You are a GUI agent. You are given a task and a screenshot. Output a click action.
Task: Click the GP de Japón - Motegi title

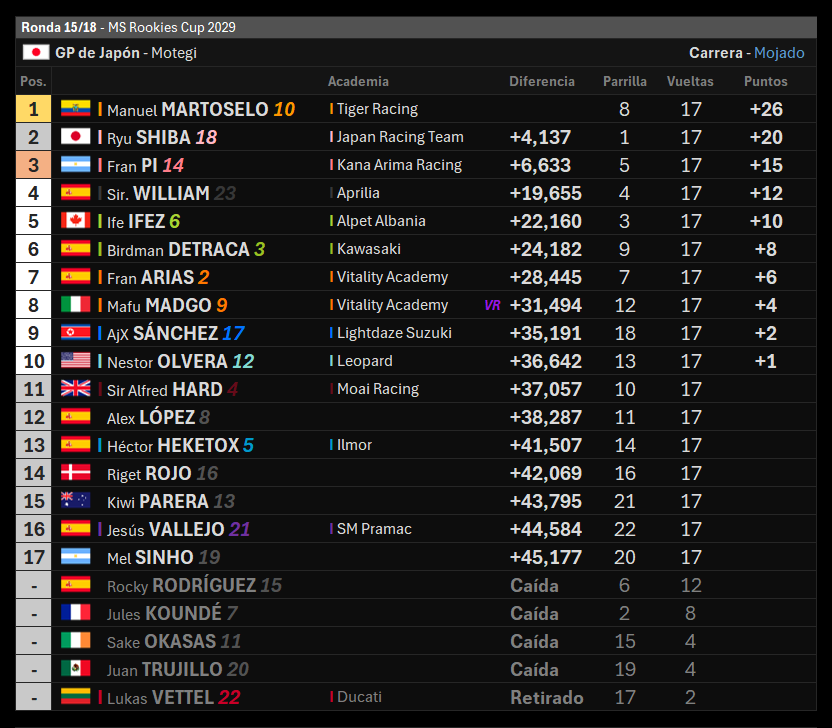126,53
